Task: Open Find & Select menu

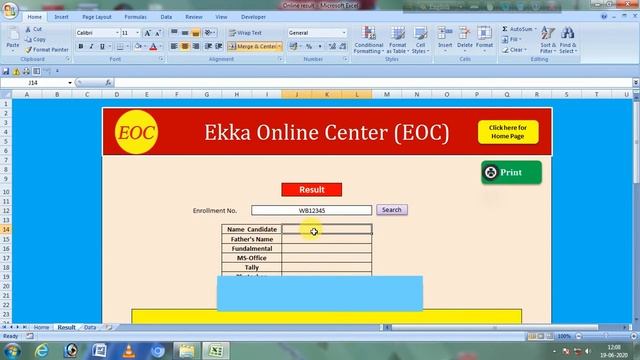Action: 568,40
